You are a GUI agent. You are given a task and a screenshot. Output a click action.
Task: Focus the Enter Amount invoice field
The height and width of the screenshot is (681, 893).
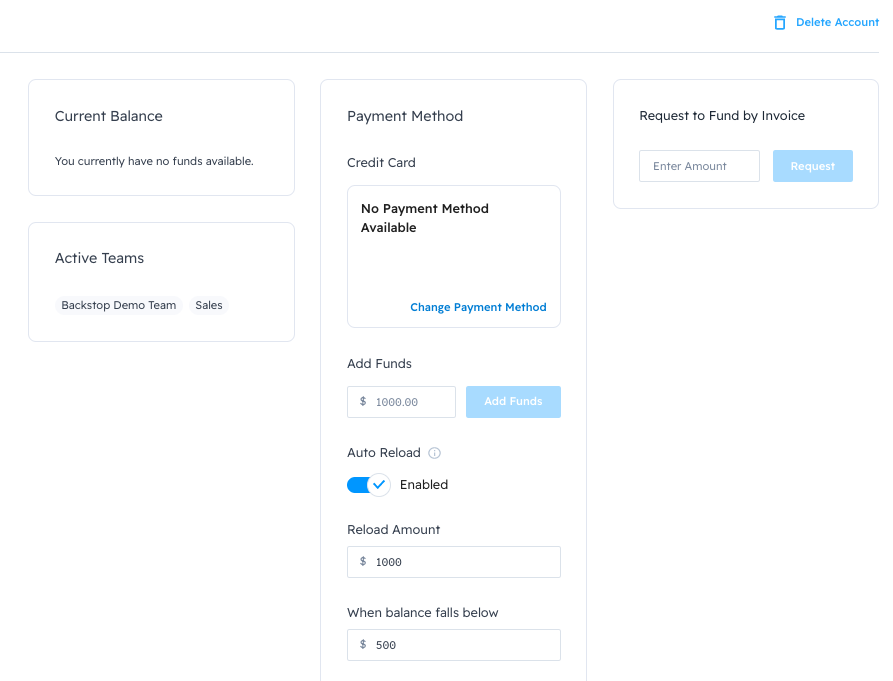(699, 166)
